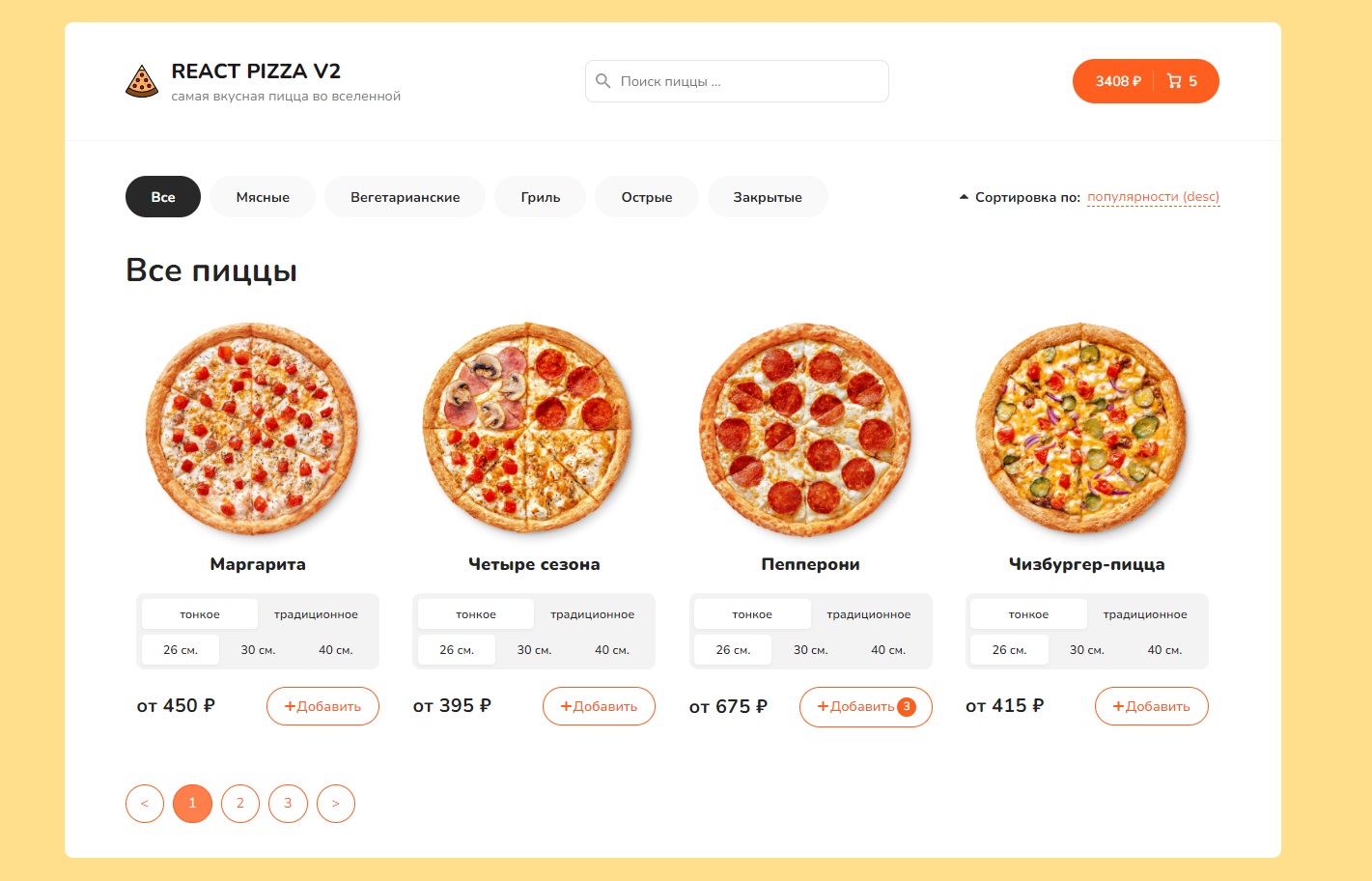
Task: Switch to Мясные category
Action: (x=263, y=197)
